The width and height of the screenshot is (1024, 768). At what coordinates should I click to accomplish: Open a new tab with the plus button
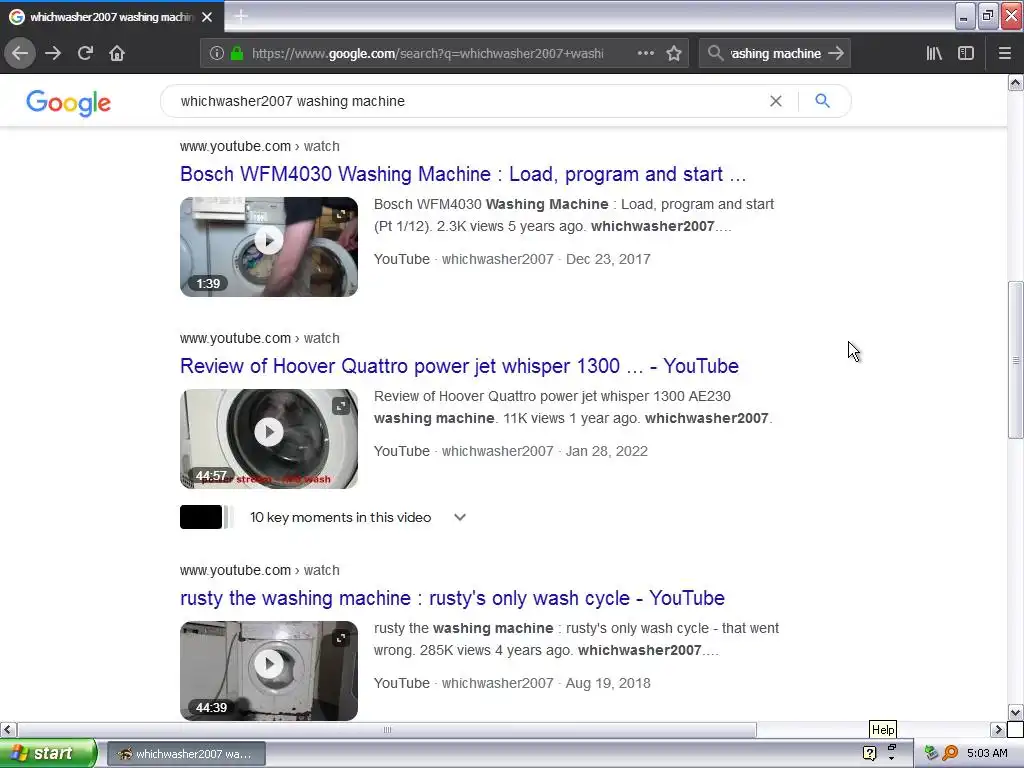click(240, 16)
